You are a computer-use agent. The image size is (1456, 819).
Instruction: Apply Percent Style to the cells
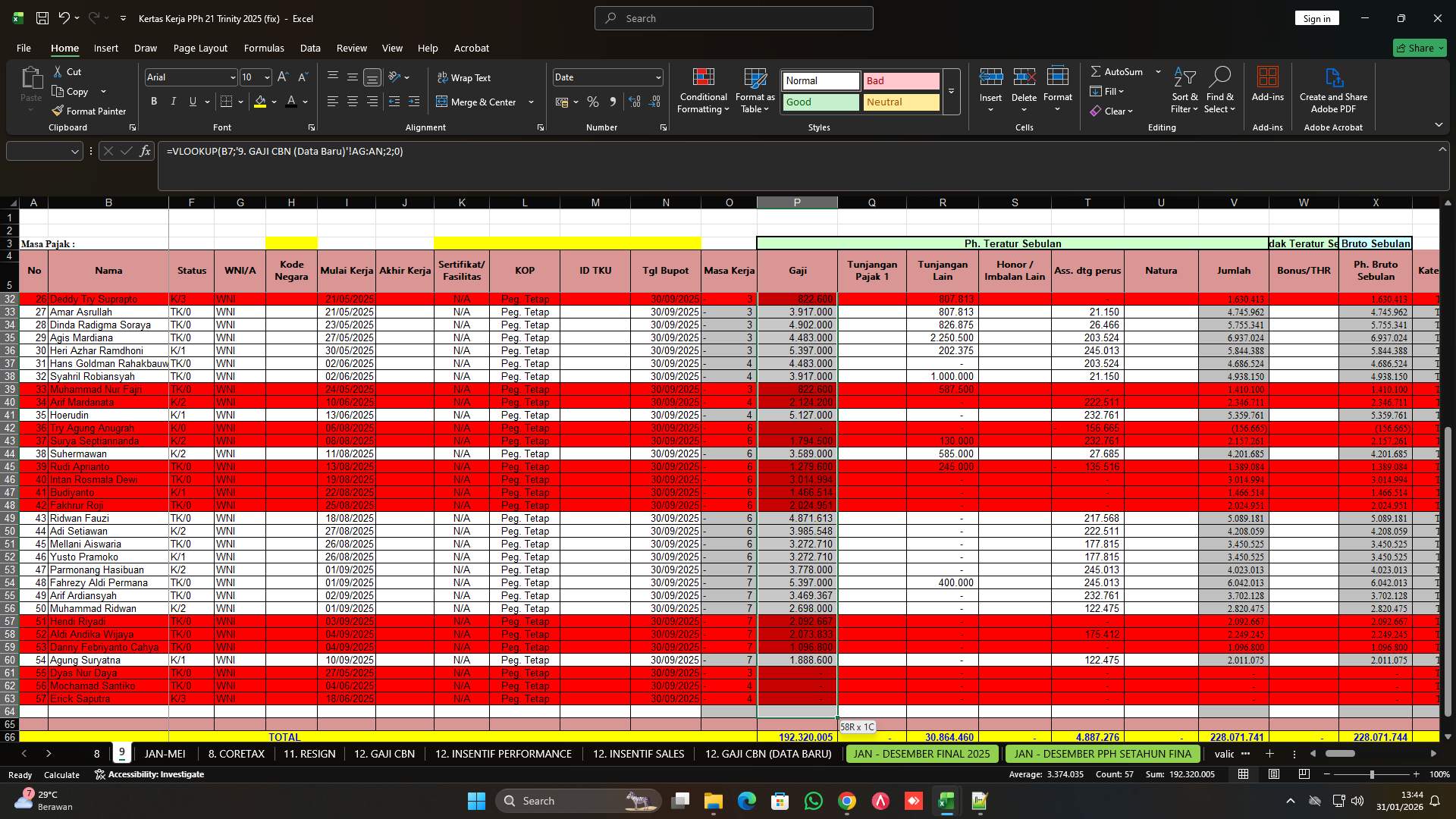point(593,102)
